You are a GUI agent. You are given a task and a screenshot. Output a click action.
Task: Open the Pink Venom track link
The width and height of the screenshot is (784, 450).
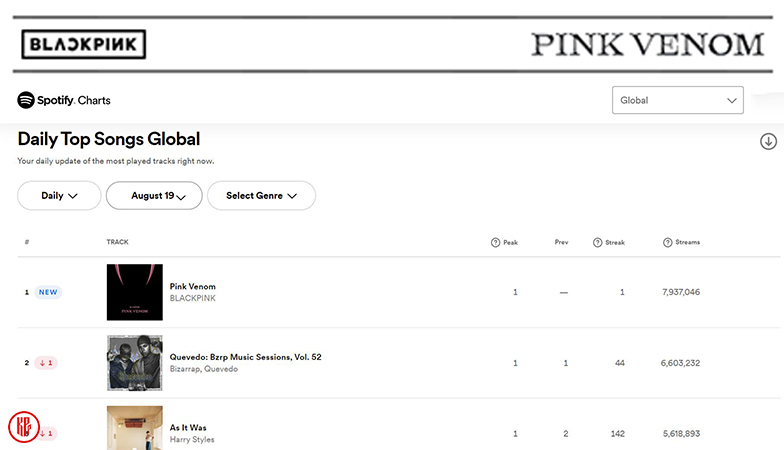193,287
